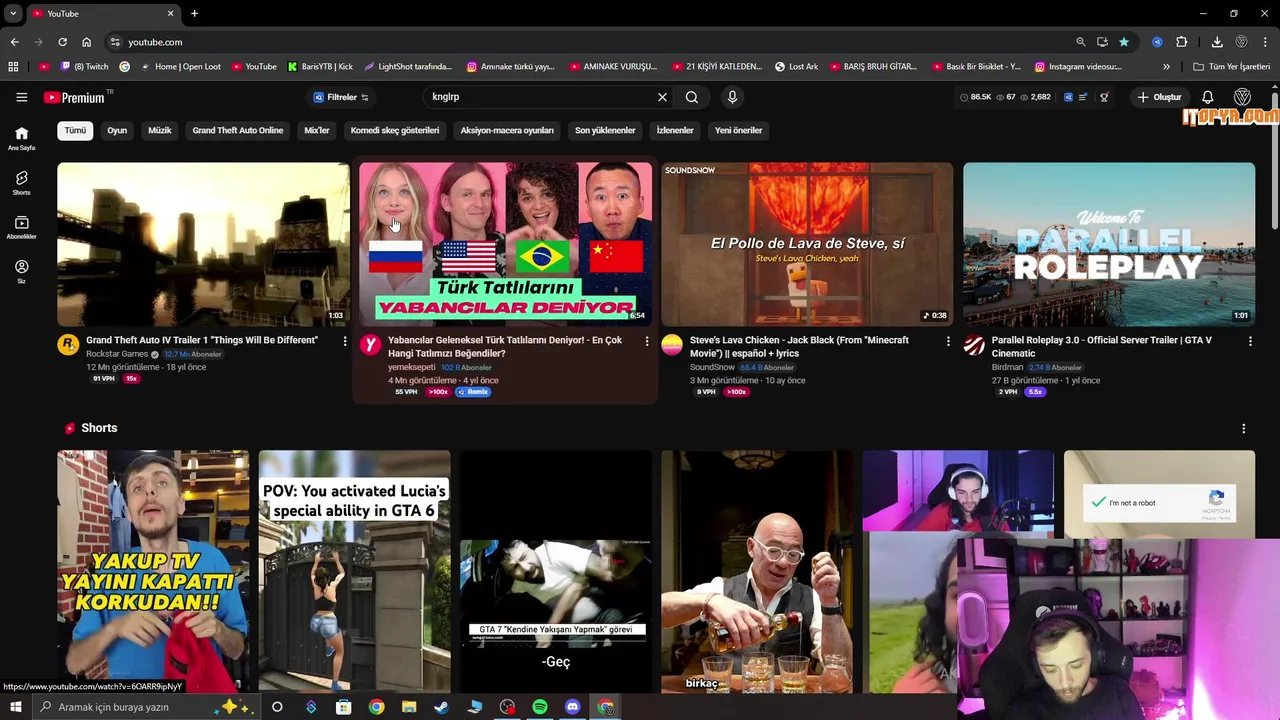Viewport: 1280px width, 720px height.
Task: Select the Grand Theft Auto Online chip
Action: tap(238, 130)
